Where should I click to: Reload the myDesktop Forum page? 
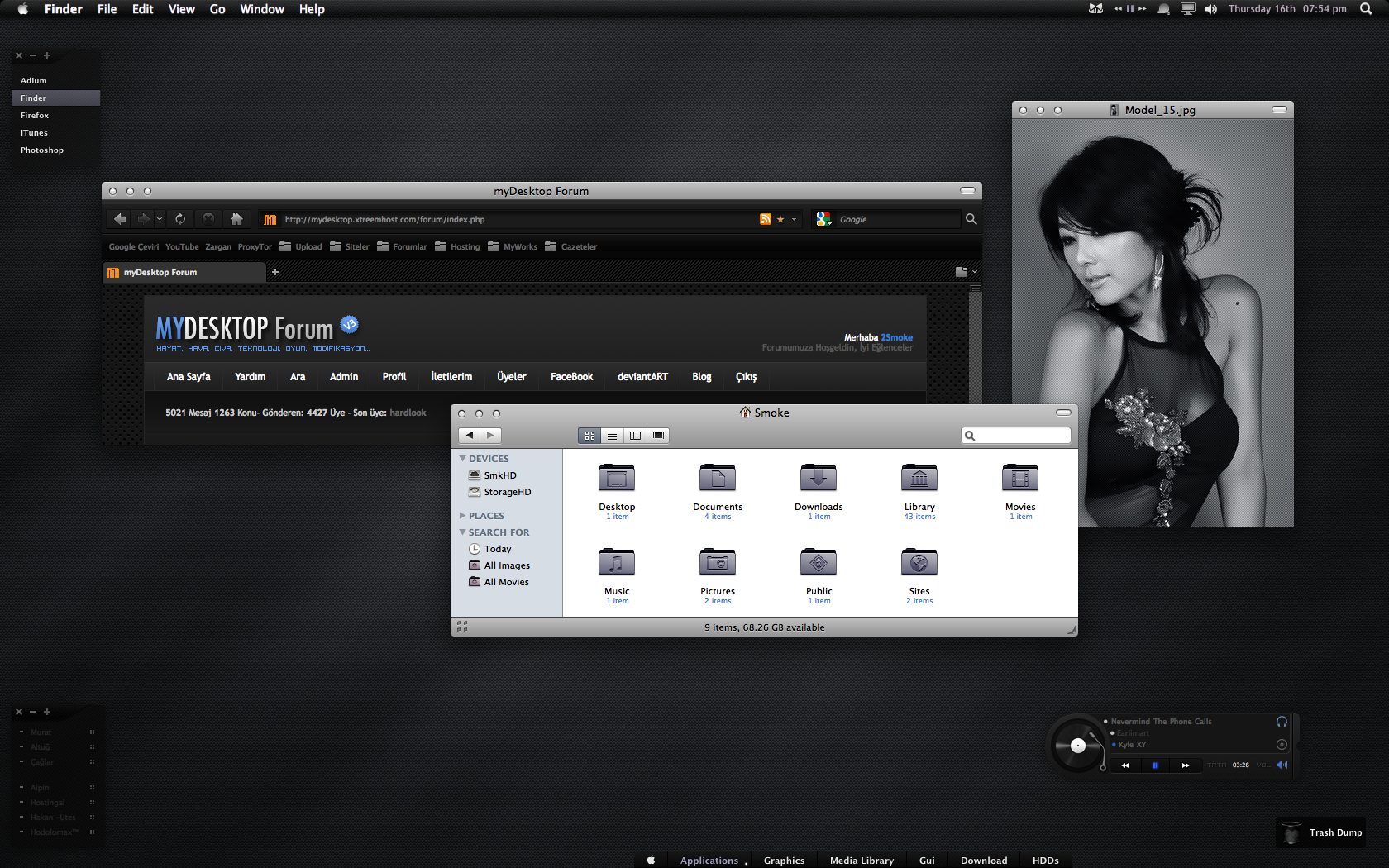180,219
